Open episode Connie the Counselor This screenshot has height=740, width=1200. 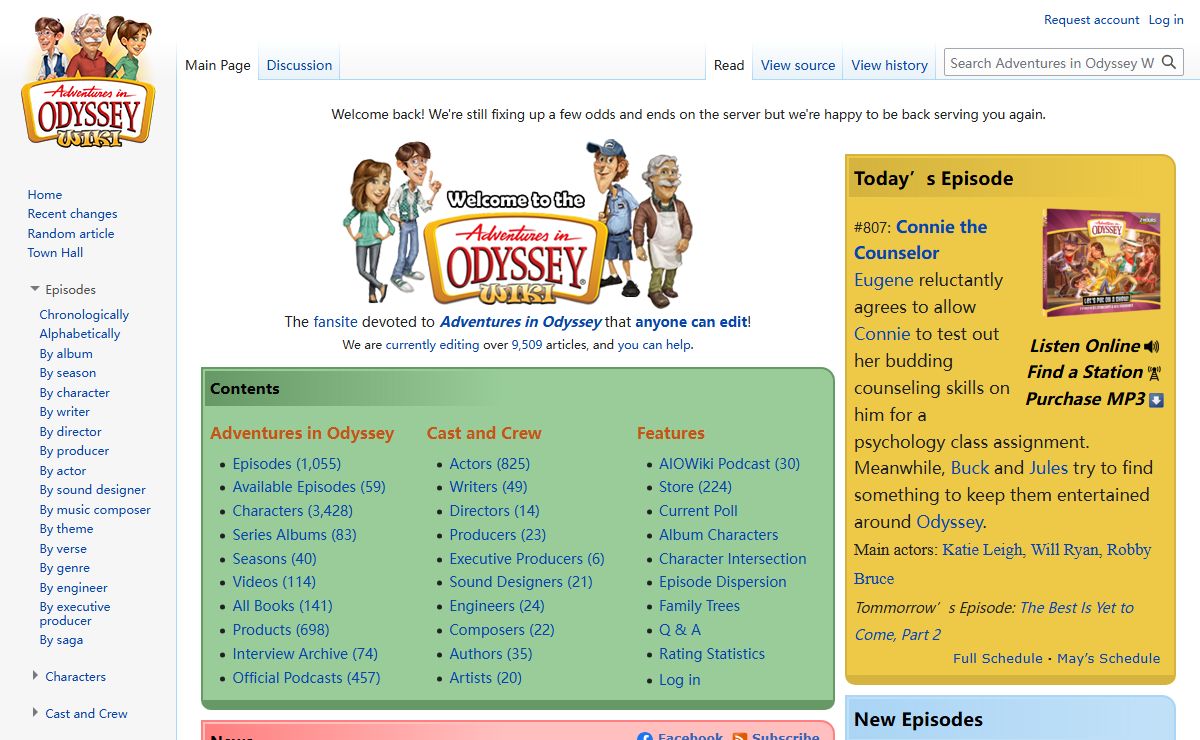(920, 240)
